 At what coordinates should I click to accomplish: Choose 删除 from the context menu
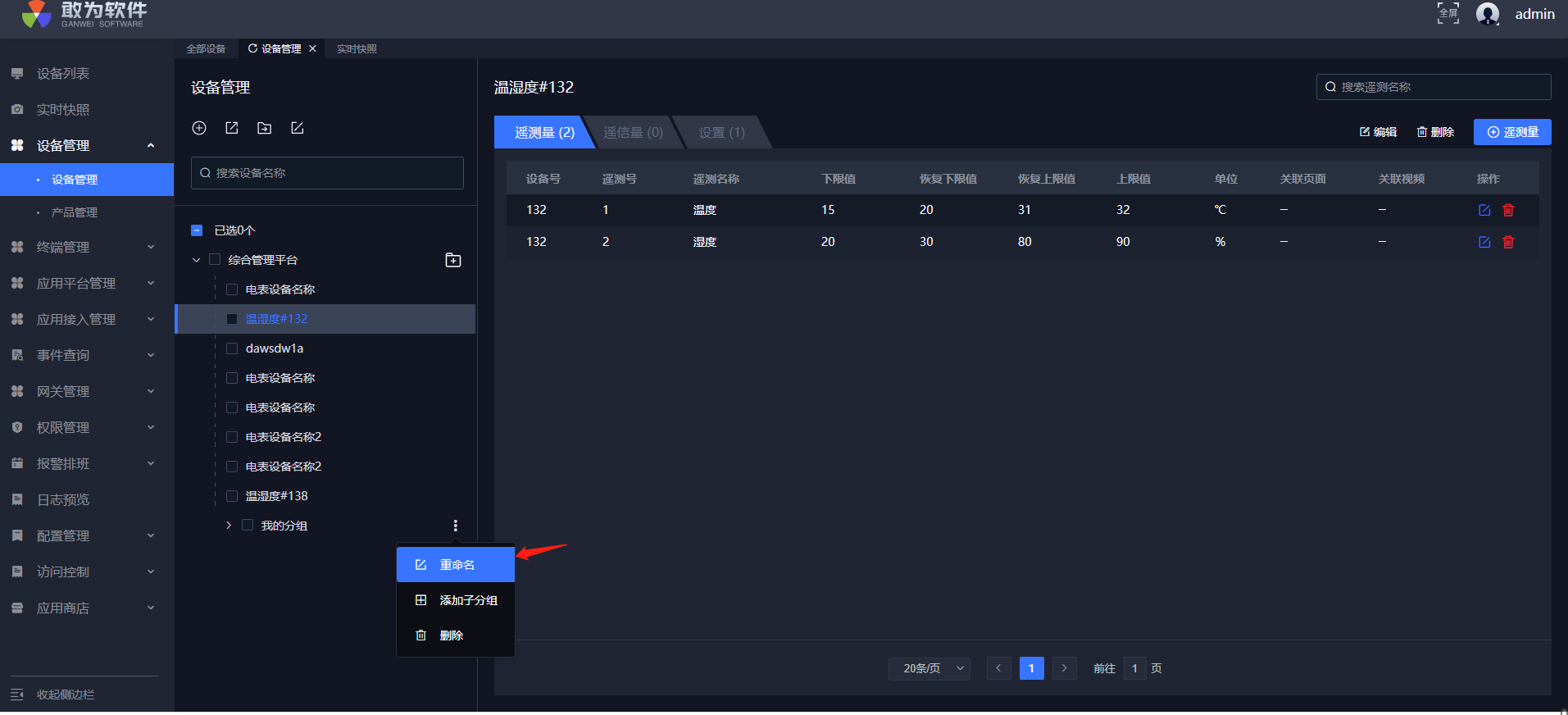point(456,635)
